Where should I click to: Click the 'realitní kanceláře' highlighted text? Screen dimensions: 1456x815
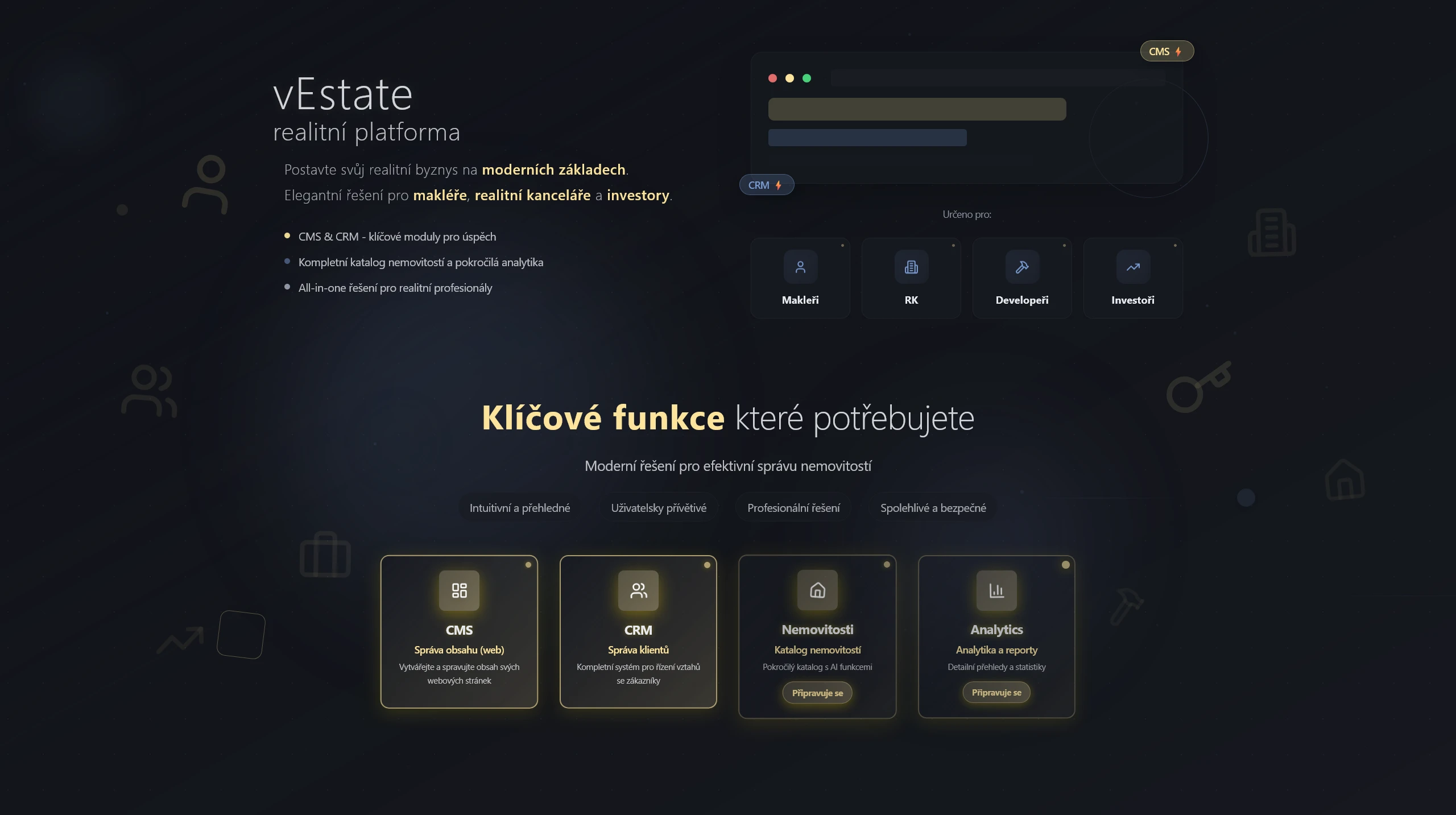point(532,195)
